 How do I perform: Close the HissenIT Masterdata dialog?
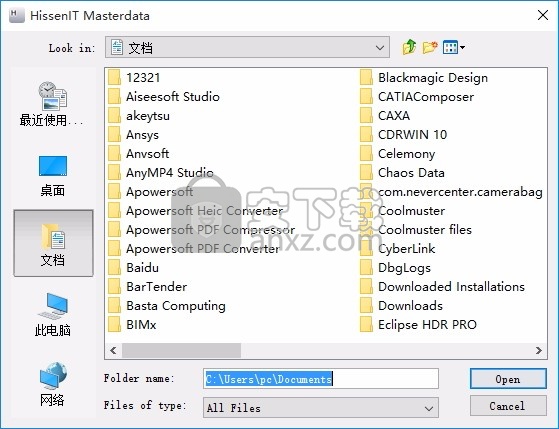point(543,15)
